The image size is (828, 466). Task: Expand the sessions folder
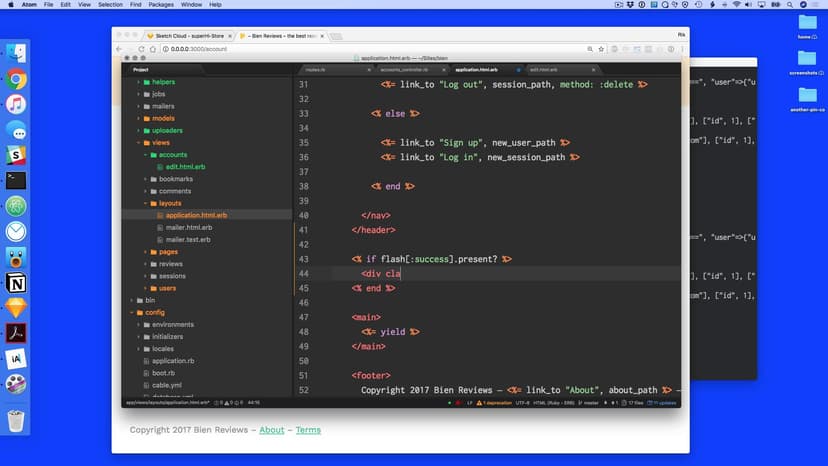click(172, 276)
